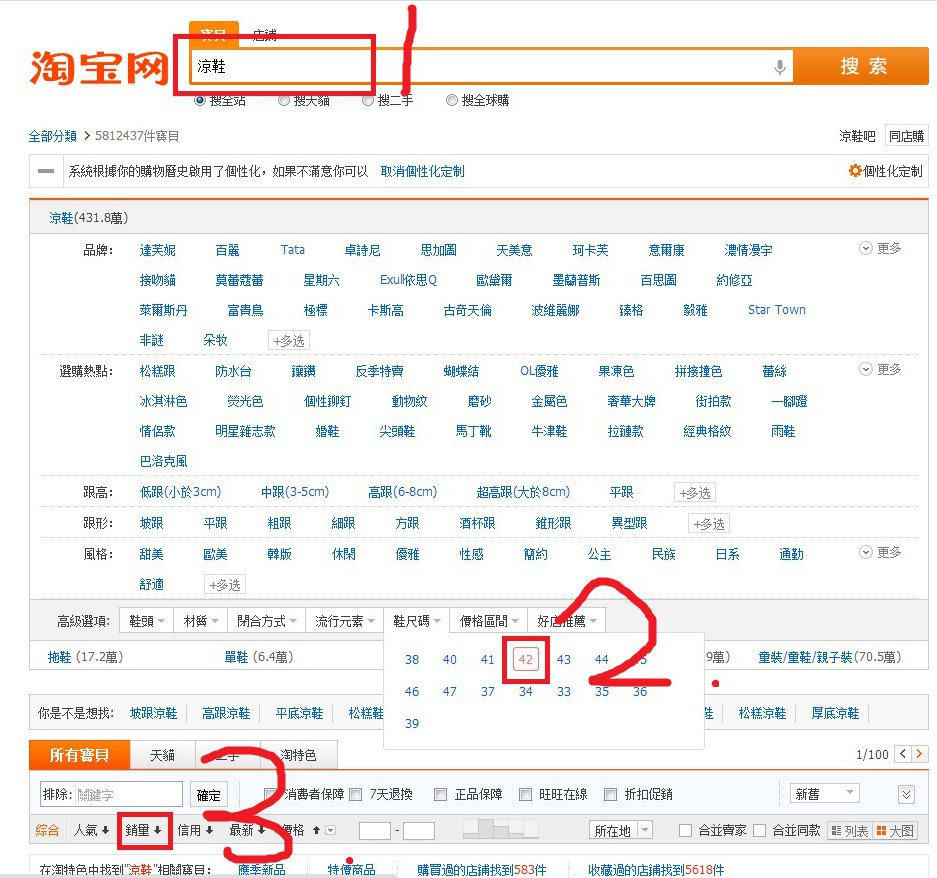Sort by 銷量 descending
The width and height of the screenshot is (937, 878).
tap(143, 830)
